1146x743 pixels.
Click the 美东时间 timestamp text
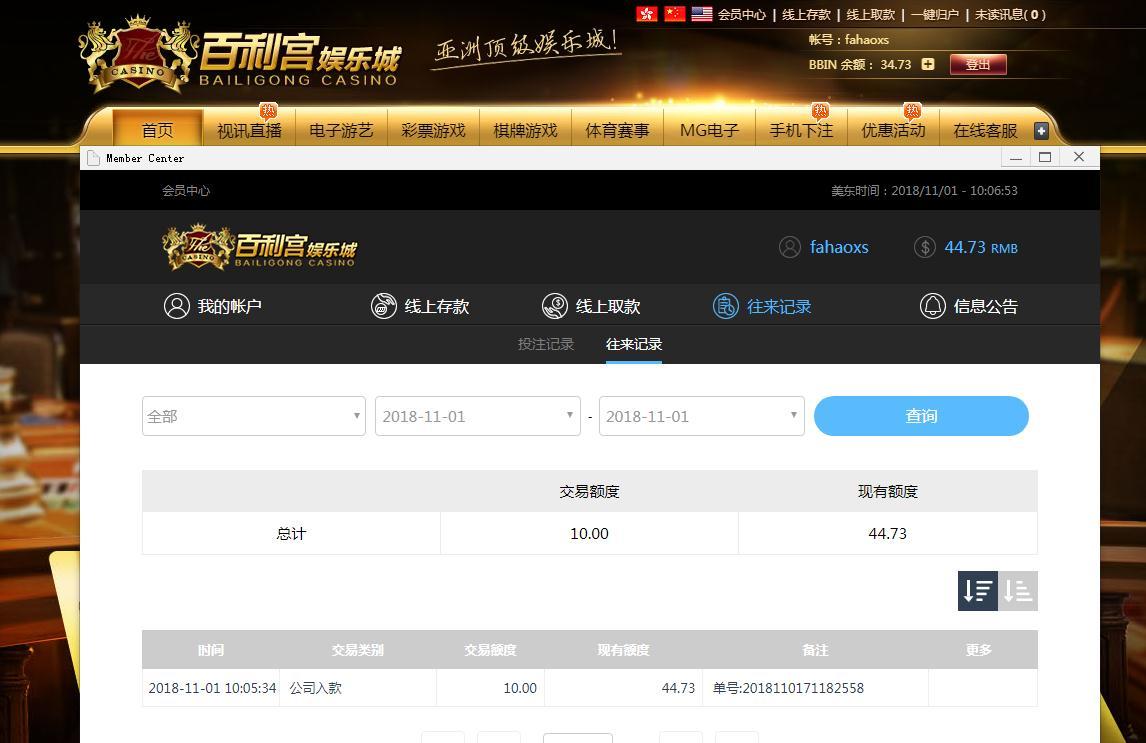pos(924,191)
